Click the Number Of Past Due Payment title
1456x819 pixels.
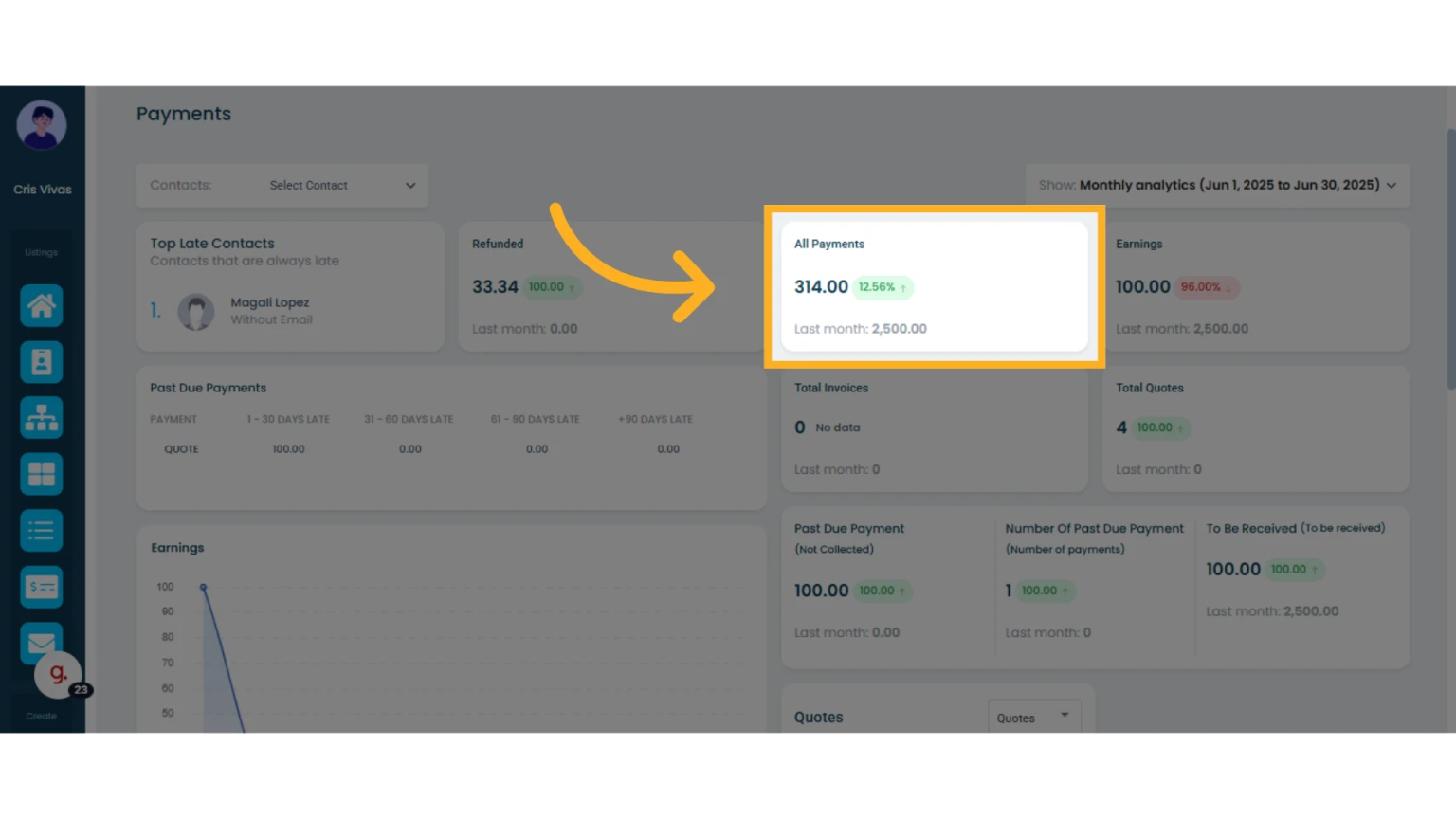(x=1095, y=529)
